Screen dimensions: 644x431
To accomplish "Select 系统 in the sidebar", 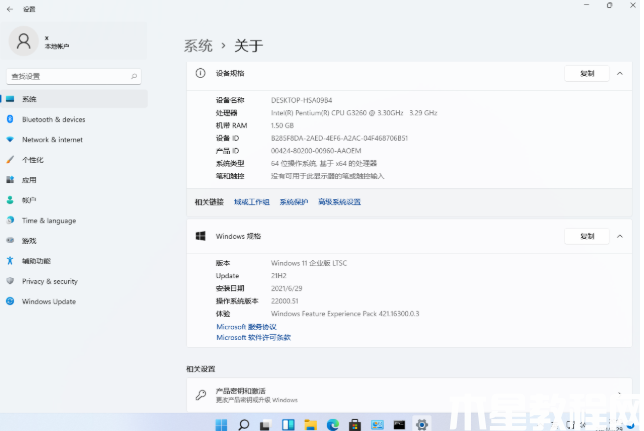I will point(74,99).
